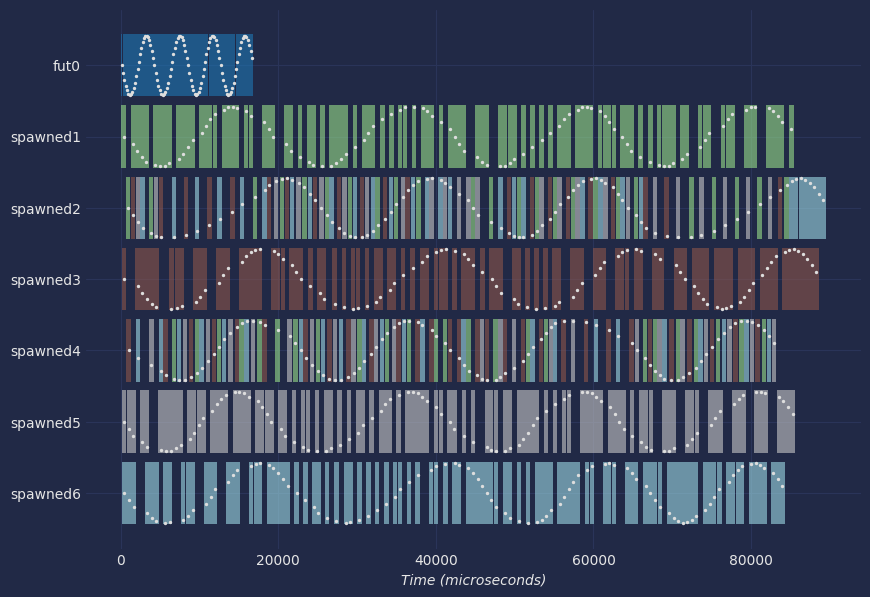Click the spawned1 row label
The image size is (870, 597).
[45, 137]
